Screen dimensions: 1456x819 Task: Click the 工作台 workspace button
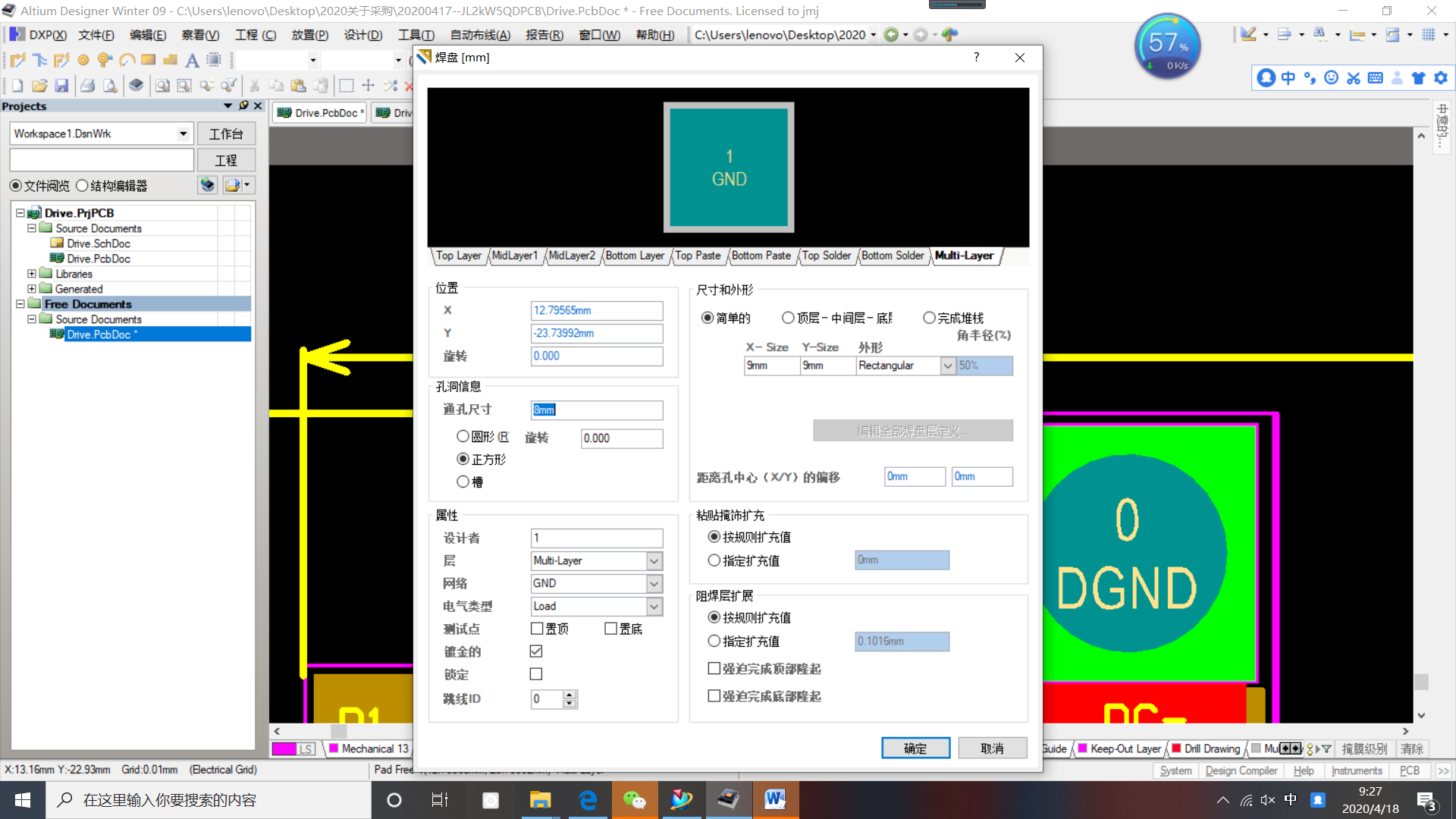(x=226, y=134)
